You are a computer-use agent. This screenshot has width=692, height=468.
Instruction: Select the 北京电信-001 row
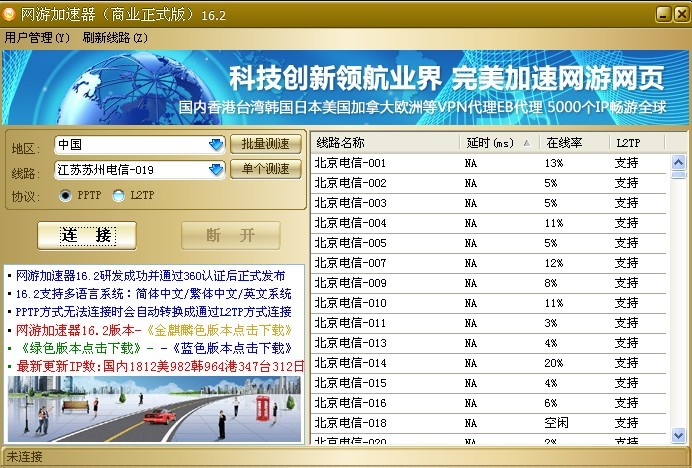489,163
